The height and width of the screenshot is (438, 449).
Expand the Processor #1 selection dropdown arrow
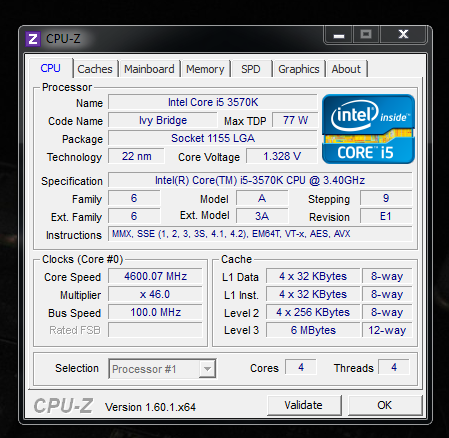pos(207,369)
